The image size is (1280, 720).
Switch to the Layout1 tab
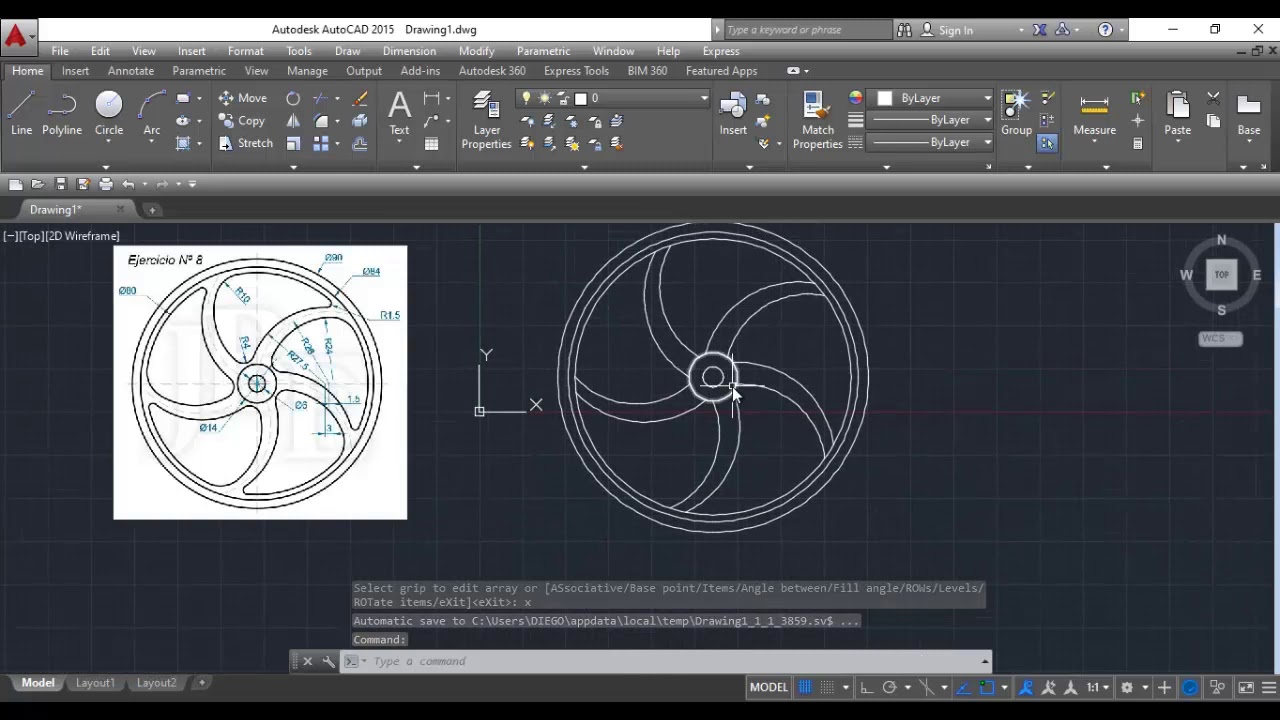(95, 683)
